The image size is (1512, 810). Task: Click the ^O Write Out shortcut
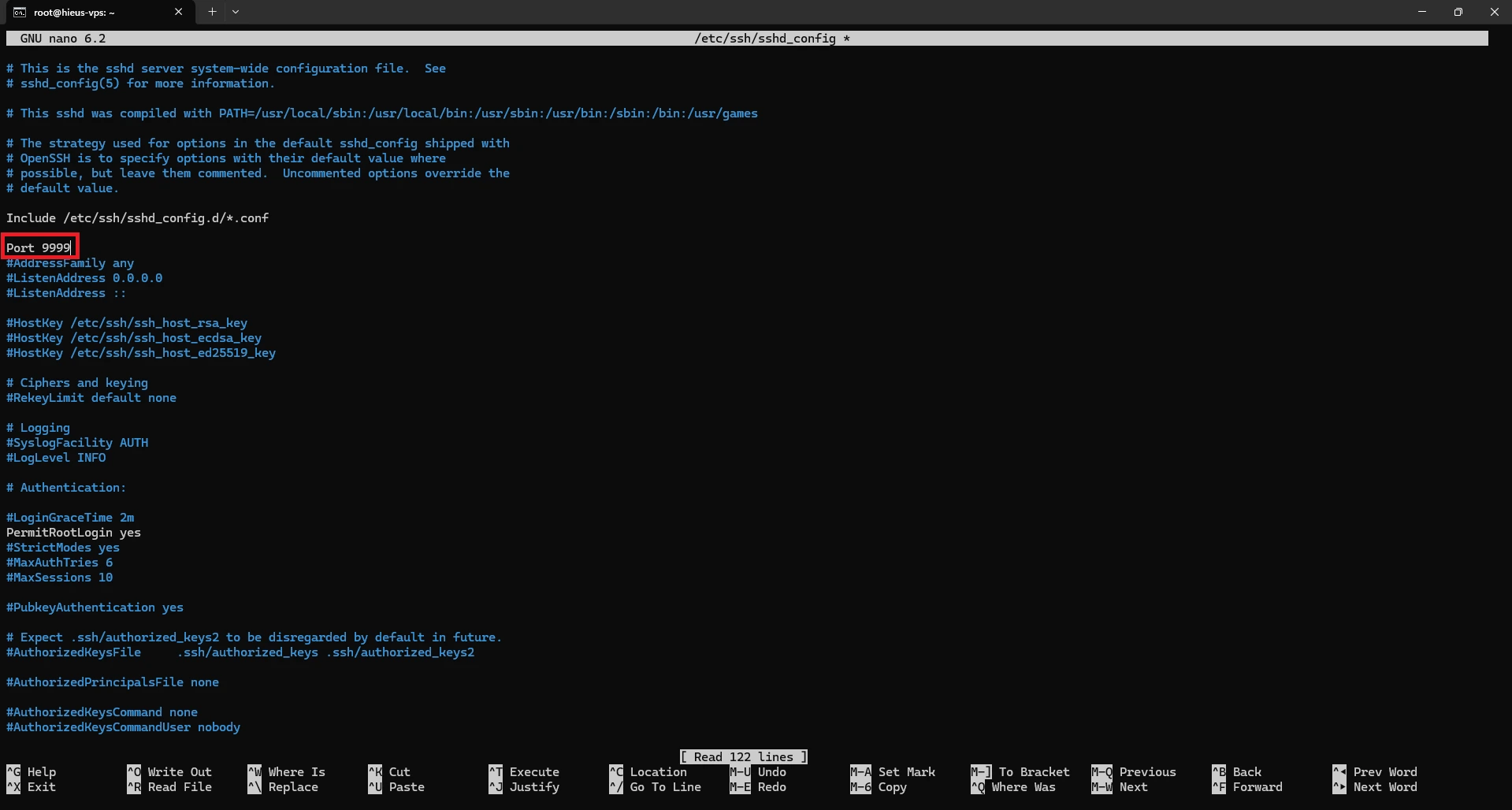coord(169,772)
